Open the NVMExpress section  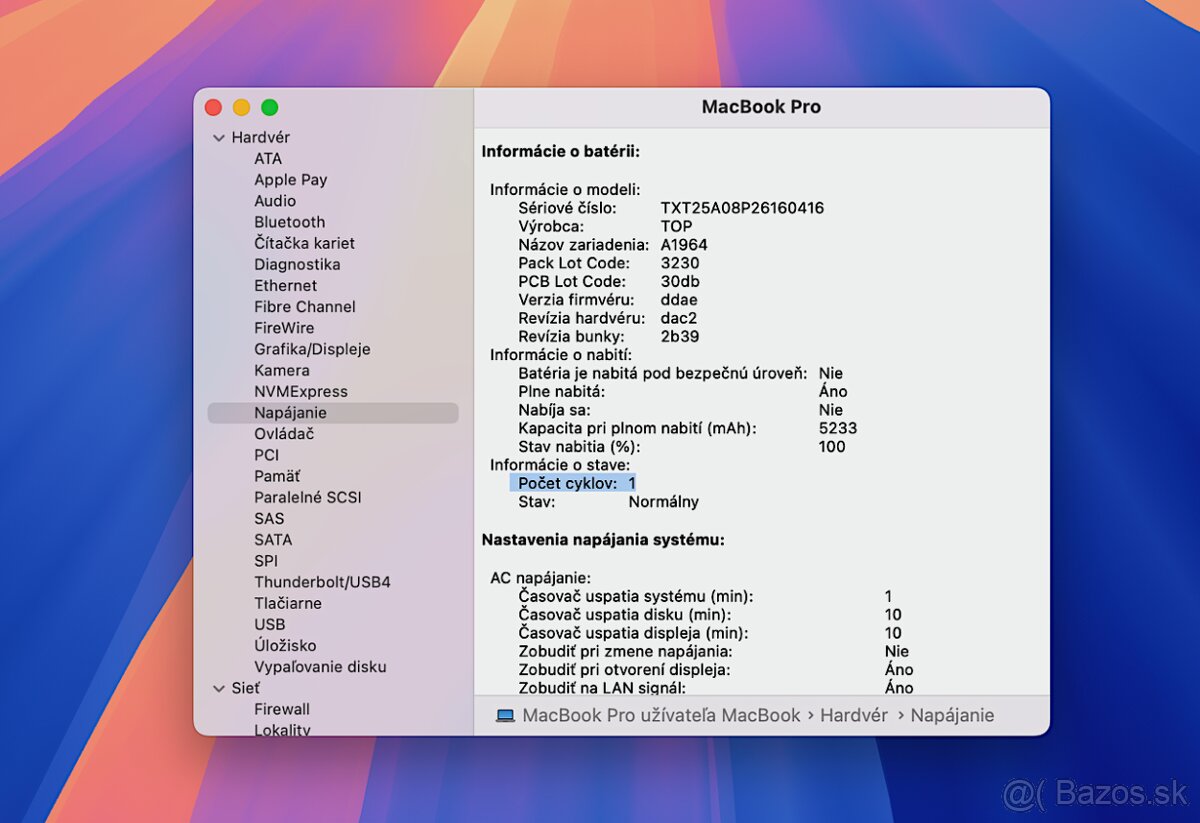point(301,391)
